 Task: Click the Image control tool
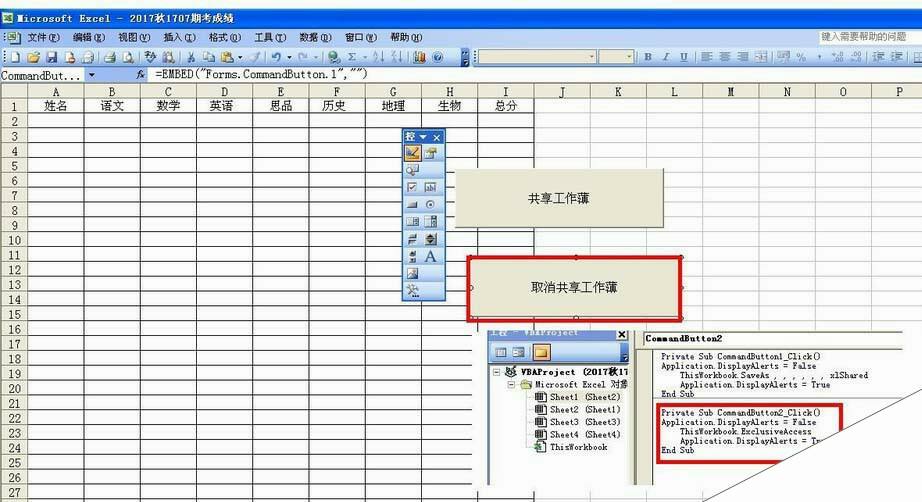(412, 273)
